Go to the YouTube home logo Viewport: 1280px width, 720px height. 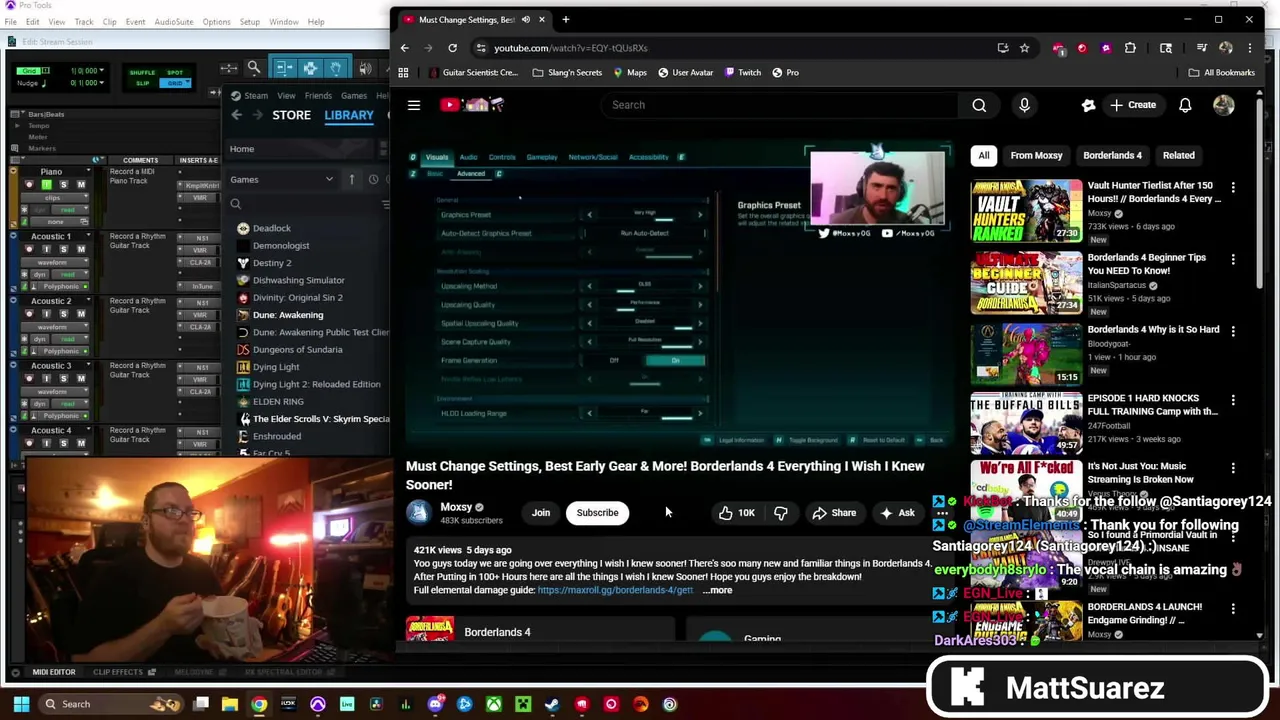tap(471, 105)
